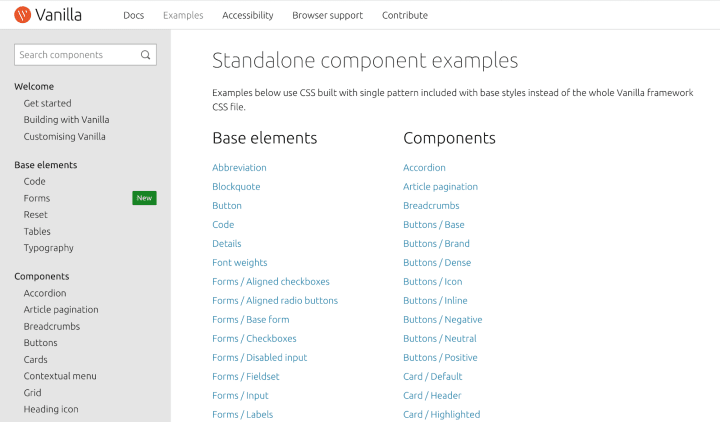The image size is (720, 422).
Task: Open Browser support in top navigation
Action: coord(327,15)
